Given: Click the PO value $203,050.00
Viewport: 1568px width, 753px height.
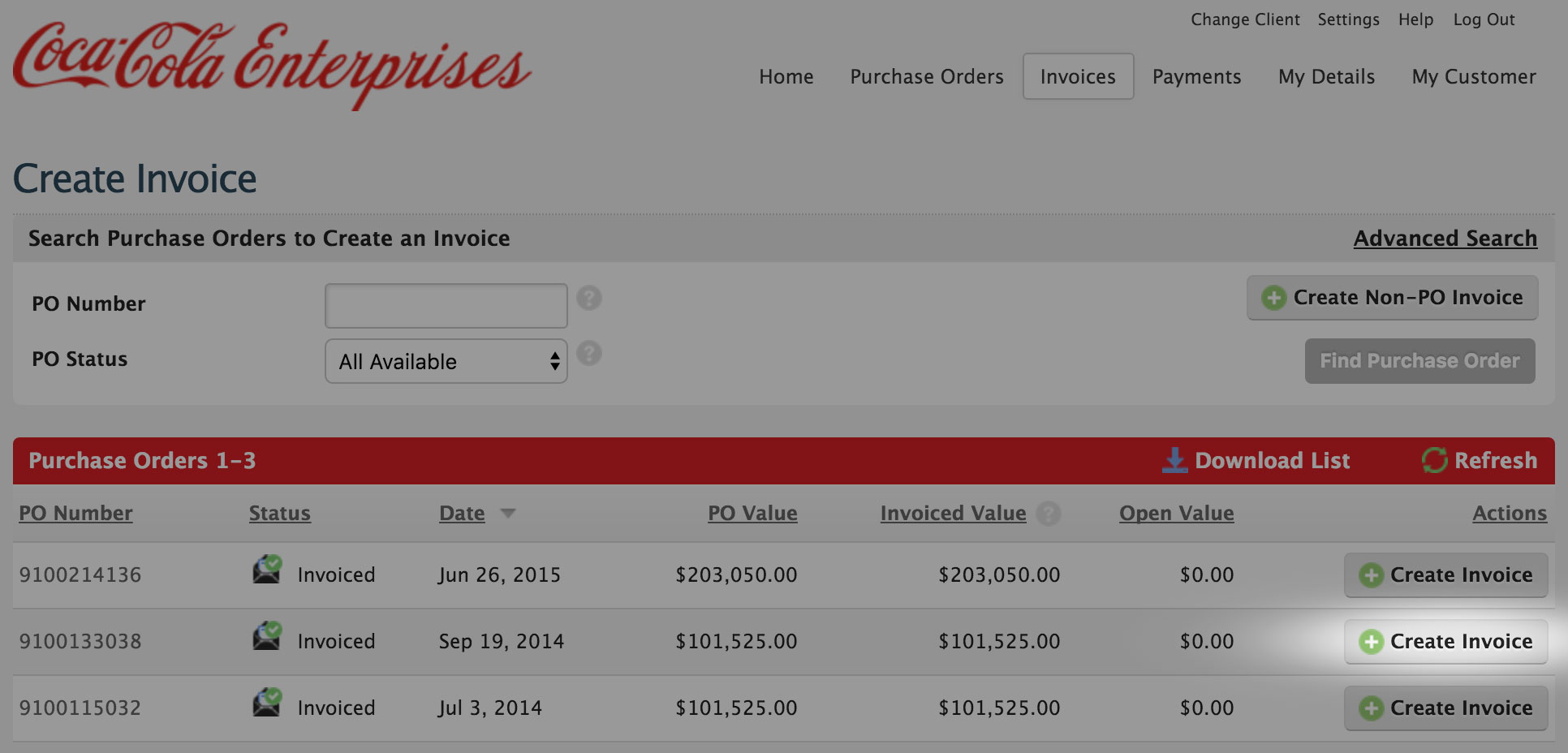Looking at the screenshot, I should click(736, 575).
